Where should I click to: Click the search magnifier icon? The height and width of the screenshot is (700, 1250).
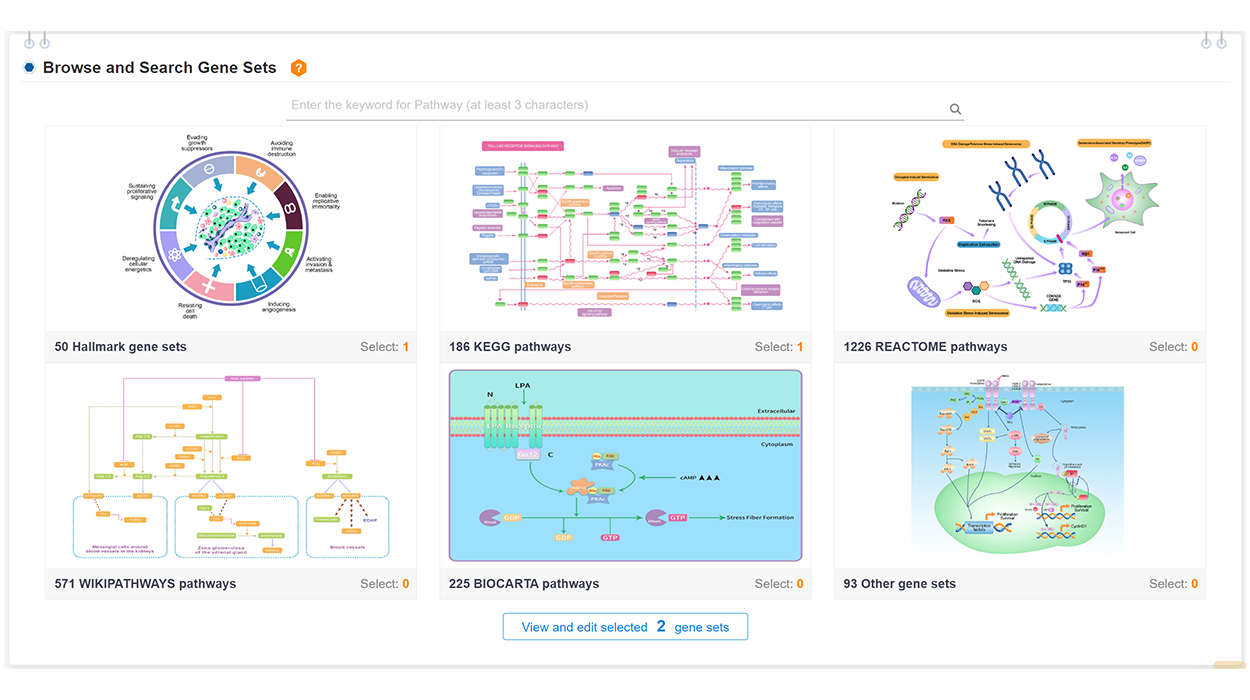(x=955, y=109)
